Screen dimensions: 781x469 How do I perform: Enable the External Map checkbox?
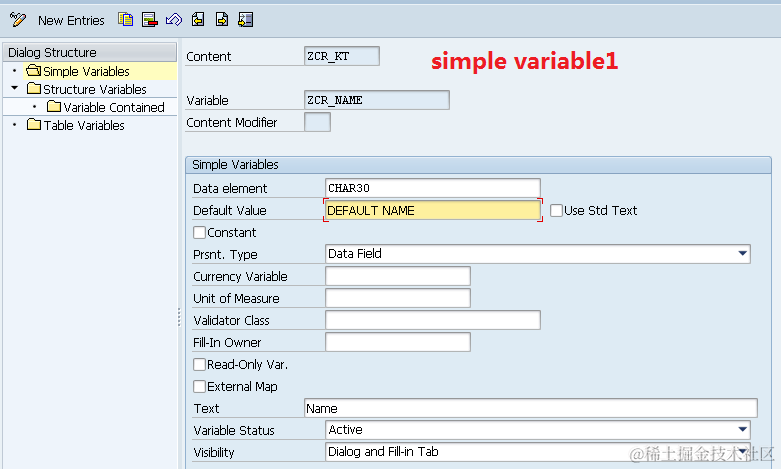(x=199, y=386)
